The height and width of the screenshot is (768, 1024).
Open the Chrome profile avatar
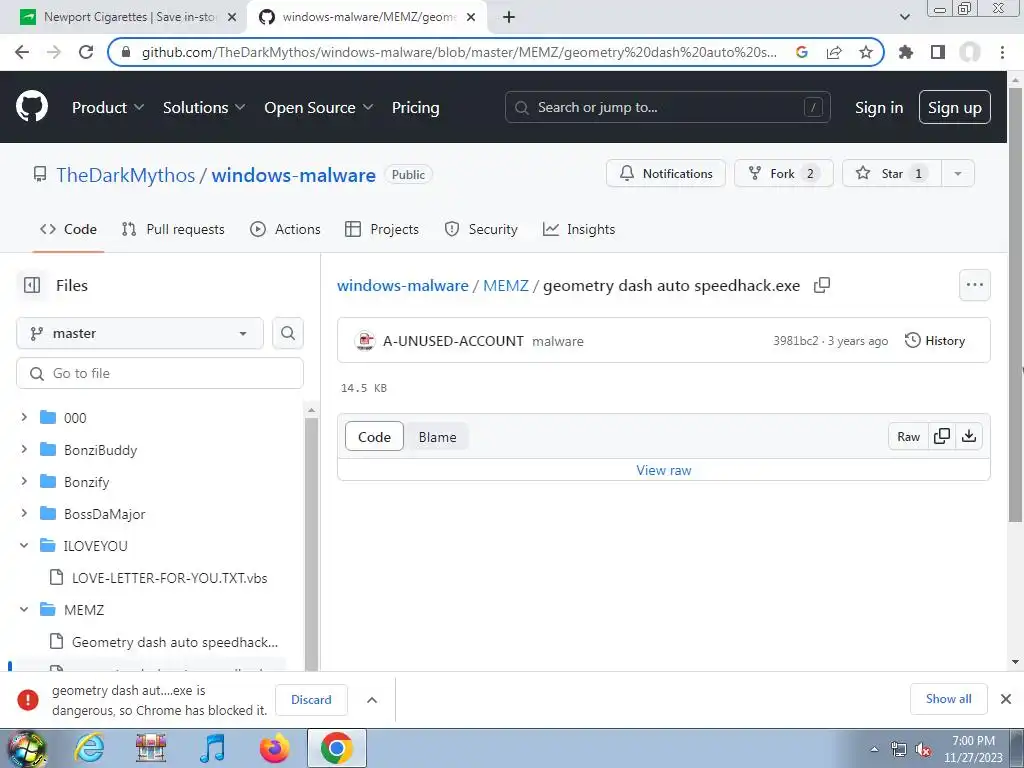pos(970,52)
